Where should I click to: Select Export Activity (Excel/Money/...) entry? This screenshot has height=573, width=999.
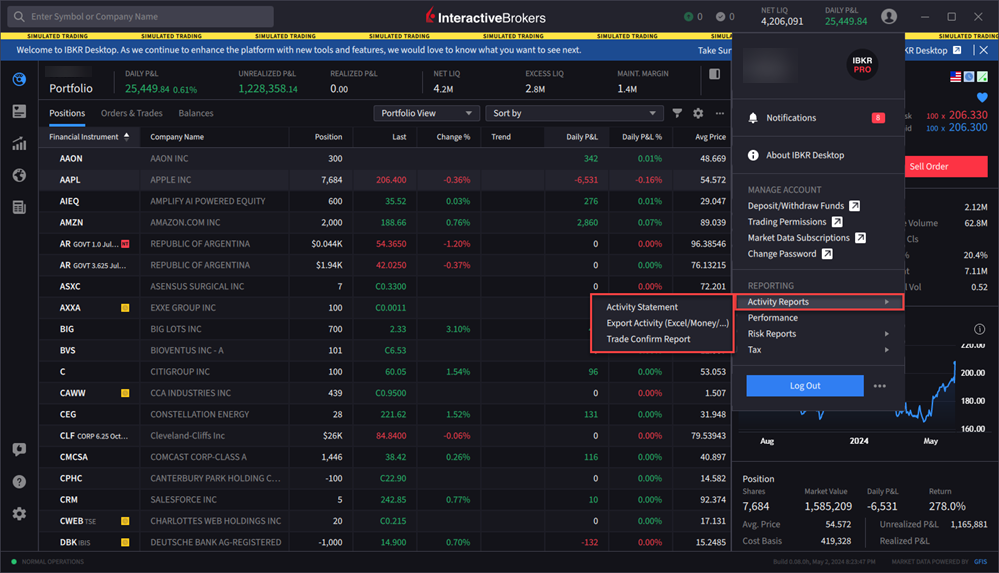[667, 323]
